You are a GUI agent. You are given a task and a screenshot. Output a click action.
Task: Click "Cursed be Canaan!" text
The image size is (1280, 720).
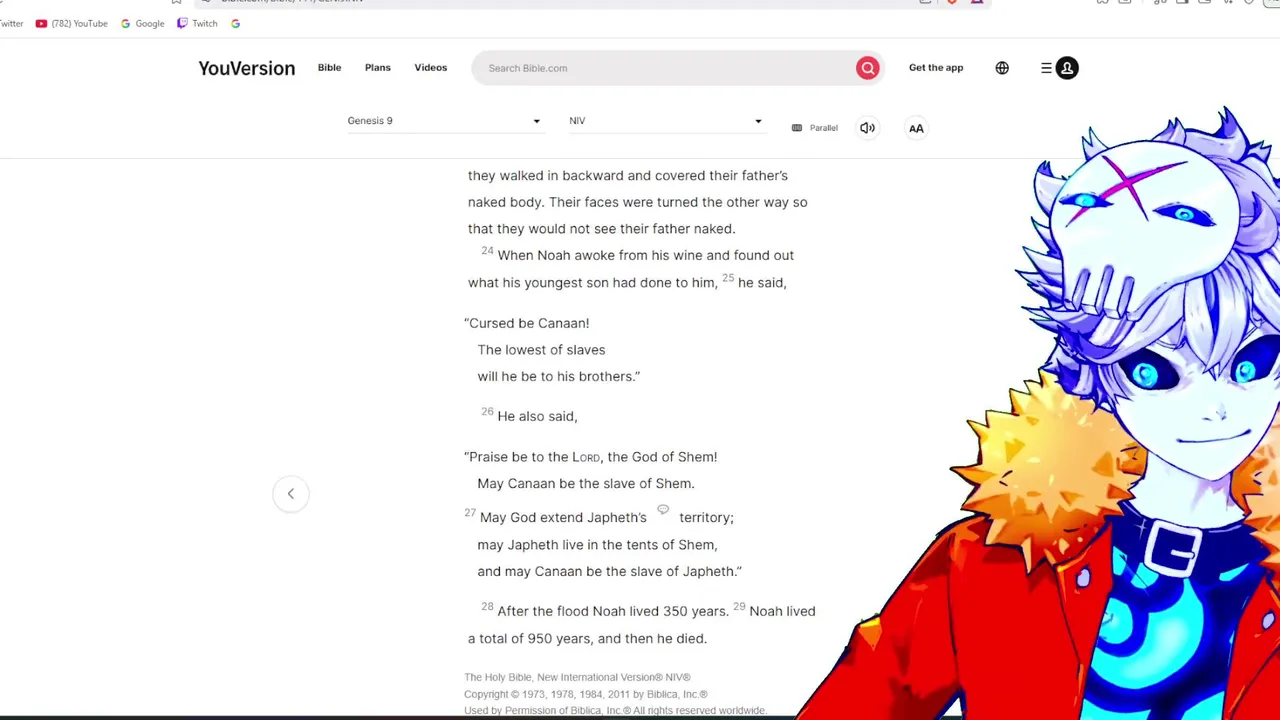527,323
